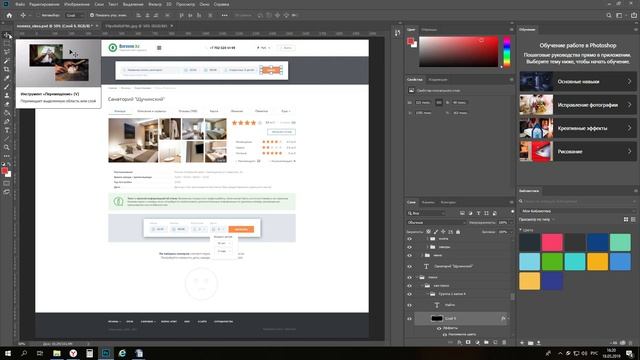
Task: Hide the Эффекты effects entry
Action: click(439, 328)
